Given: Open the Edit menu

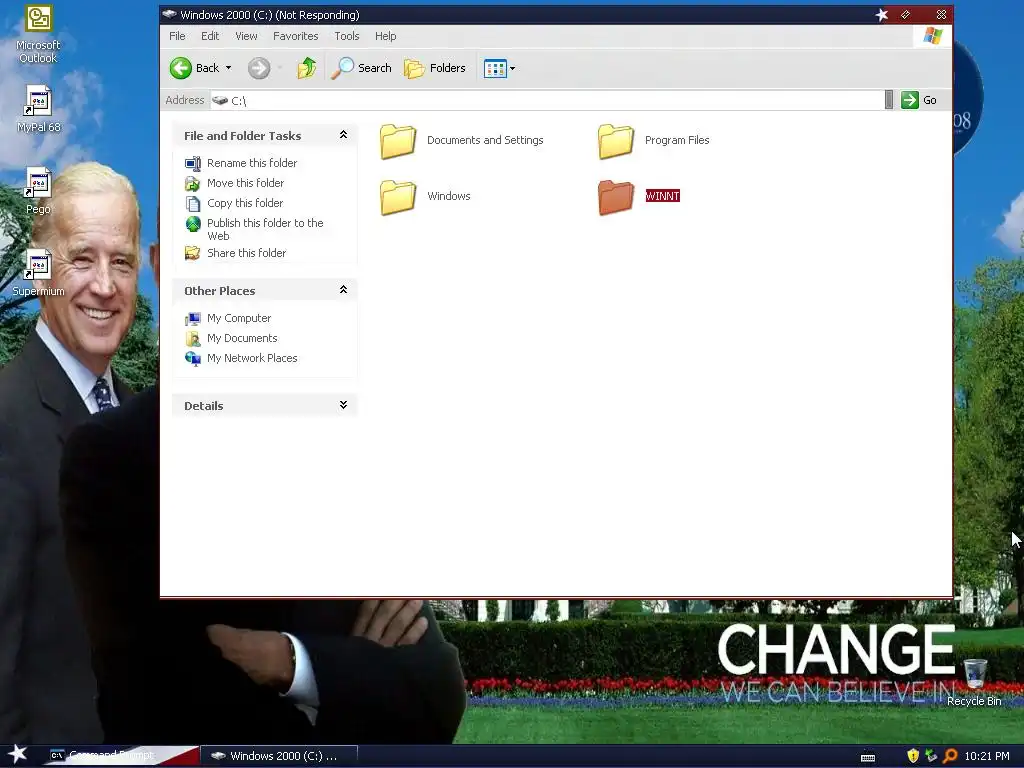Looking at the screenshot, I should (x=210, y=36).
